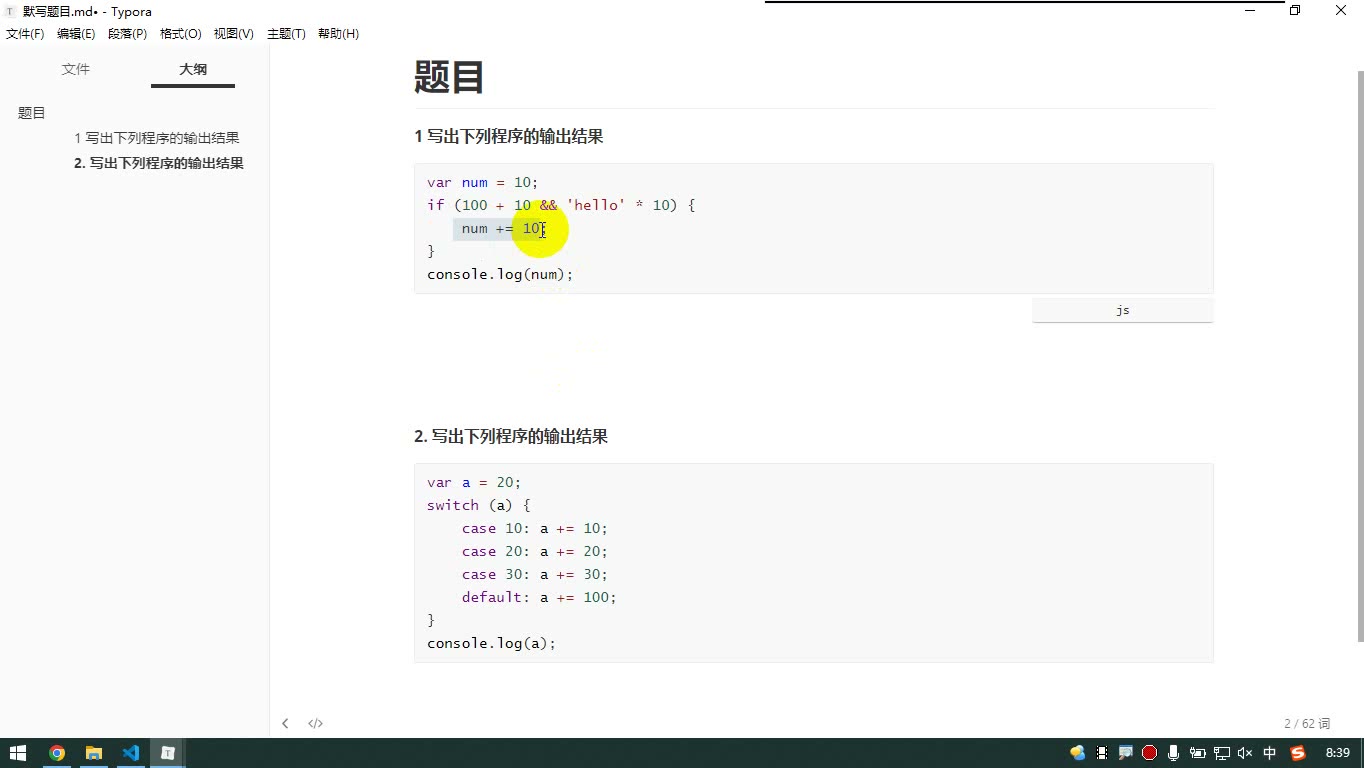Show word count details 2 / 62 词
Screen dimensions: 1364x768
point(1307,723)
